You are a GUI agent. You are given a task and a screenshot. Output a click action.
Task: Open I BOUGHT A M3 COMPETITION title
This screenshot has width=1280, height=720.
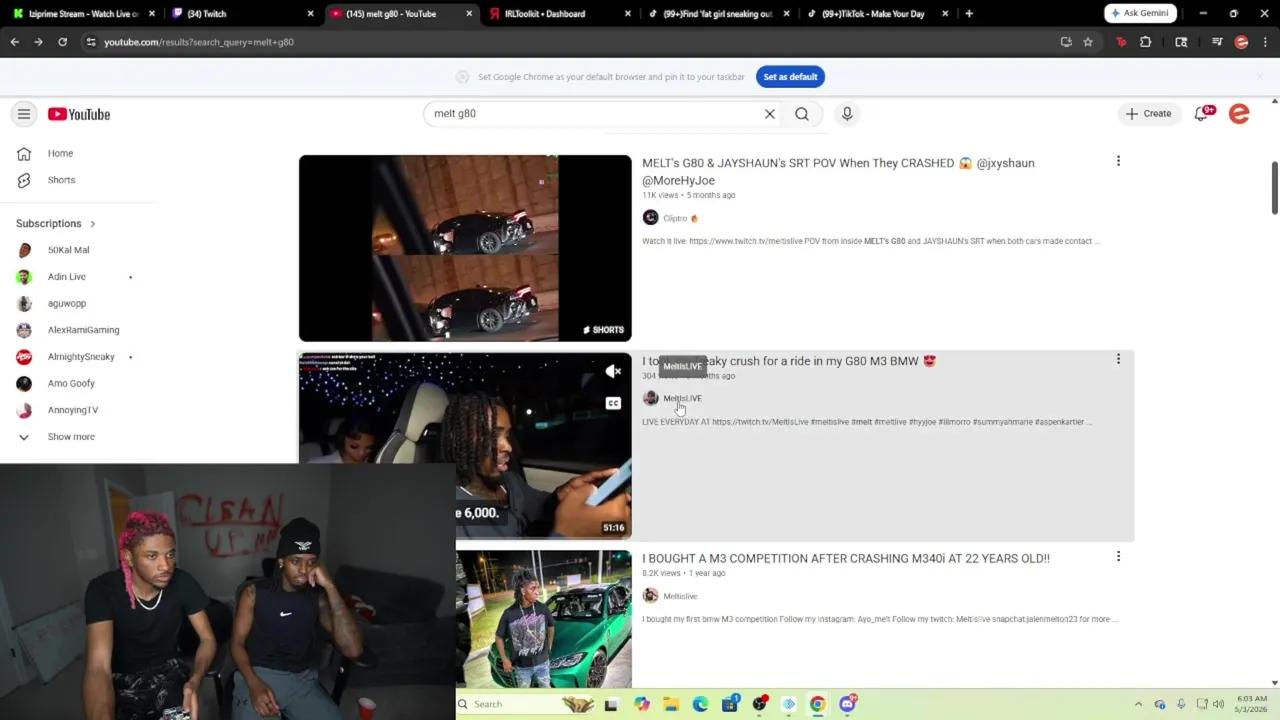[846, 558]
